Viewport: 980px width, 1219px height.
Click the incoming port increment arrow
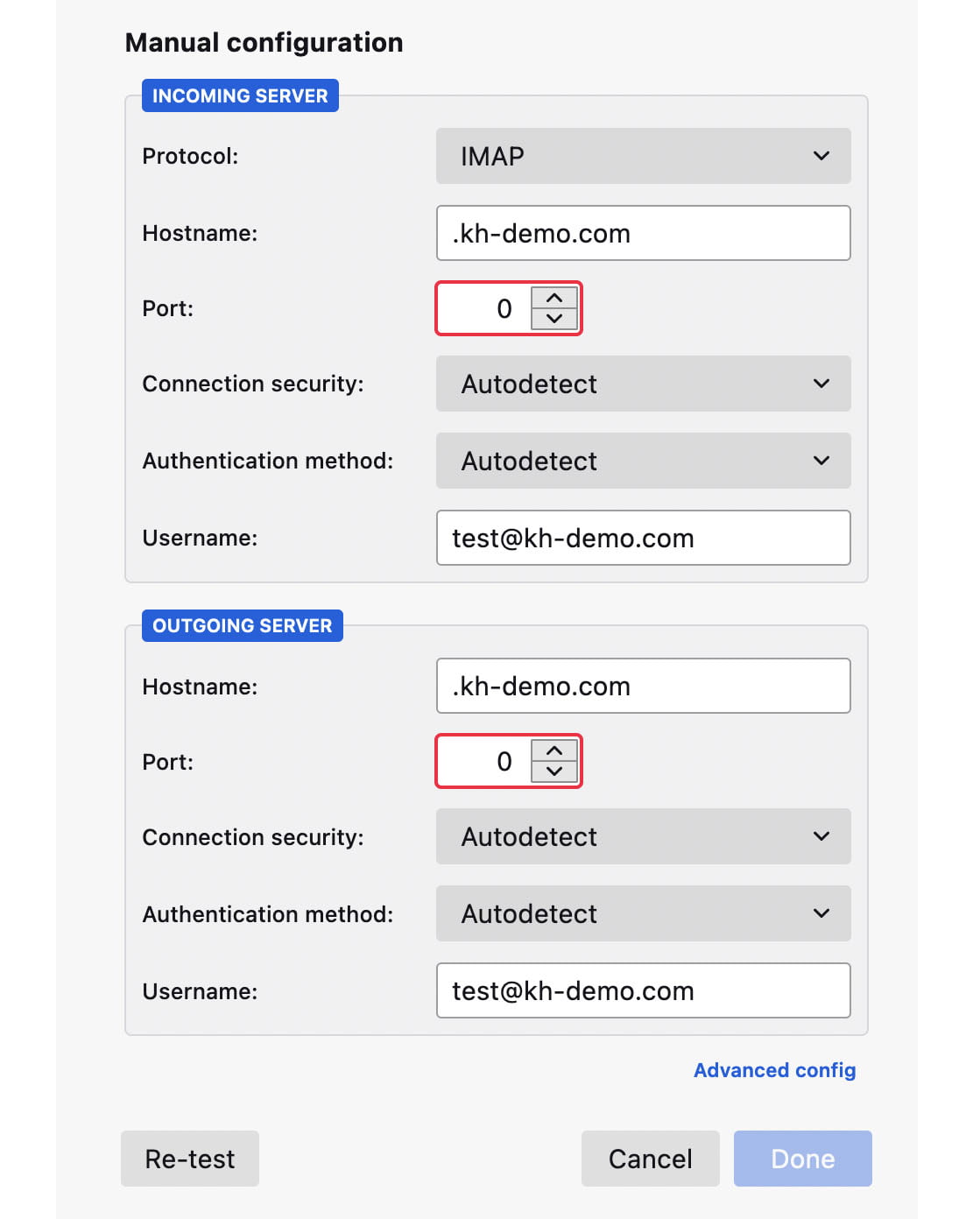pos(553,298)
